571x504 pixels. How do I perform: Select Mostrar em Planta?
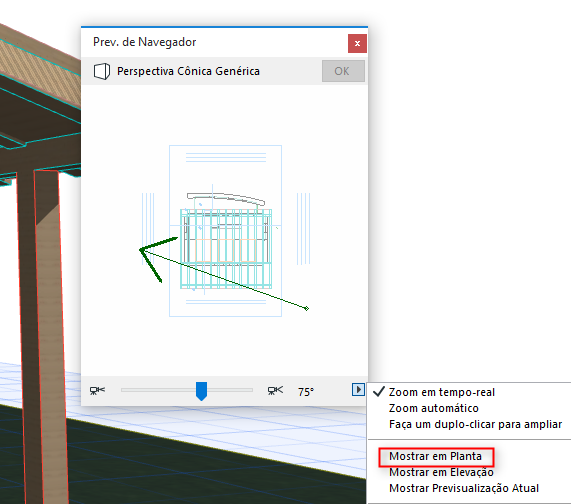(436, 456)
